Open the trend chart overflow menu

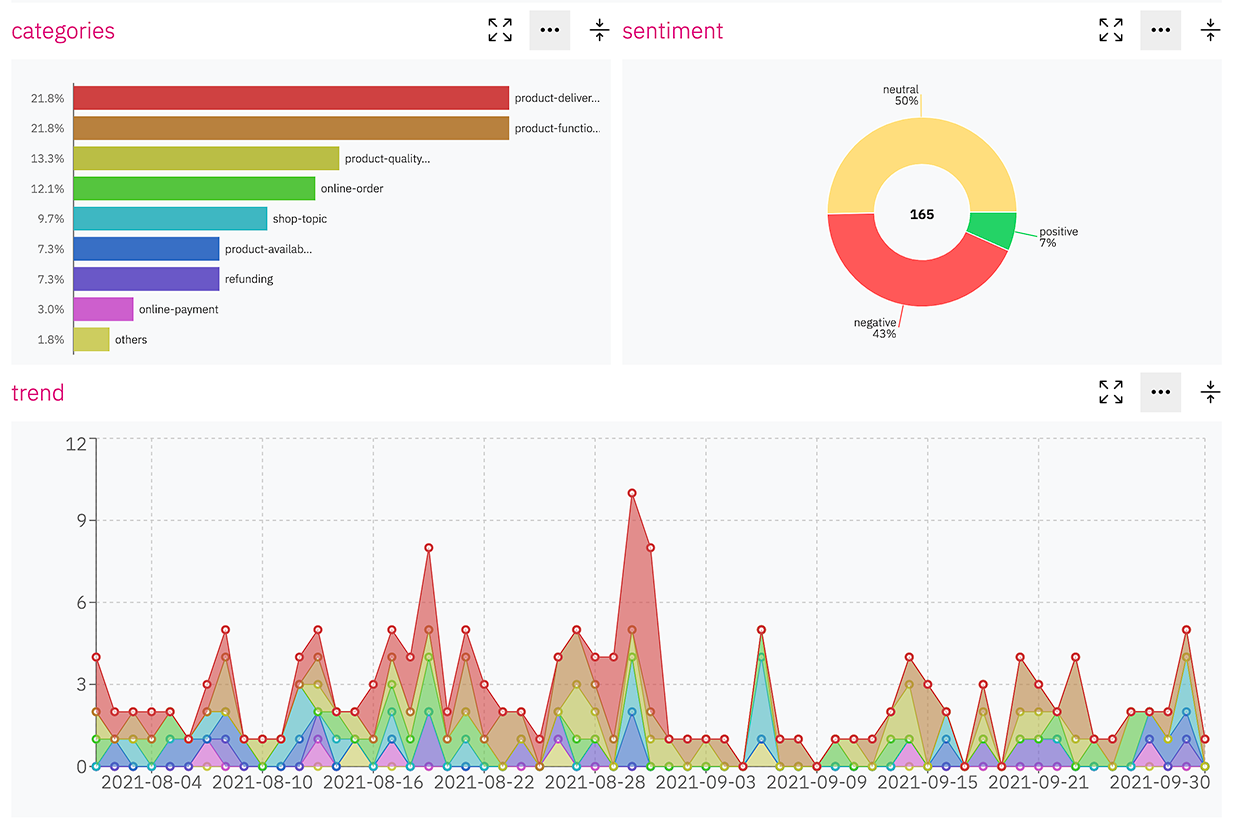[1160, 392]
